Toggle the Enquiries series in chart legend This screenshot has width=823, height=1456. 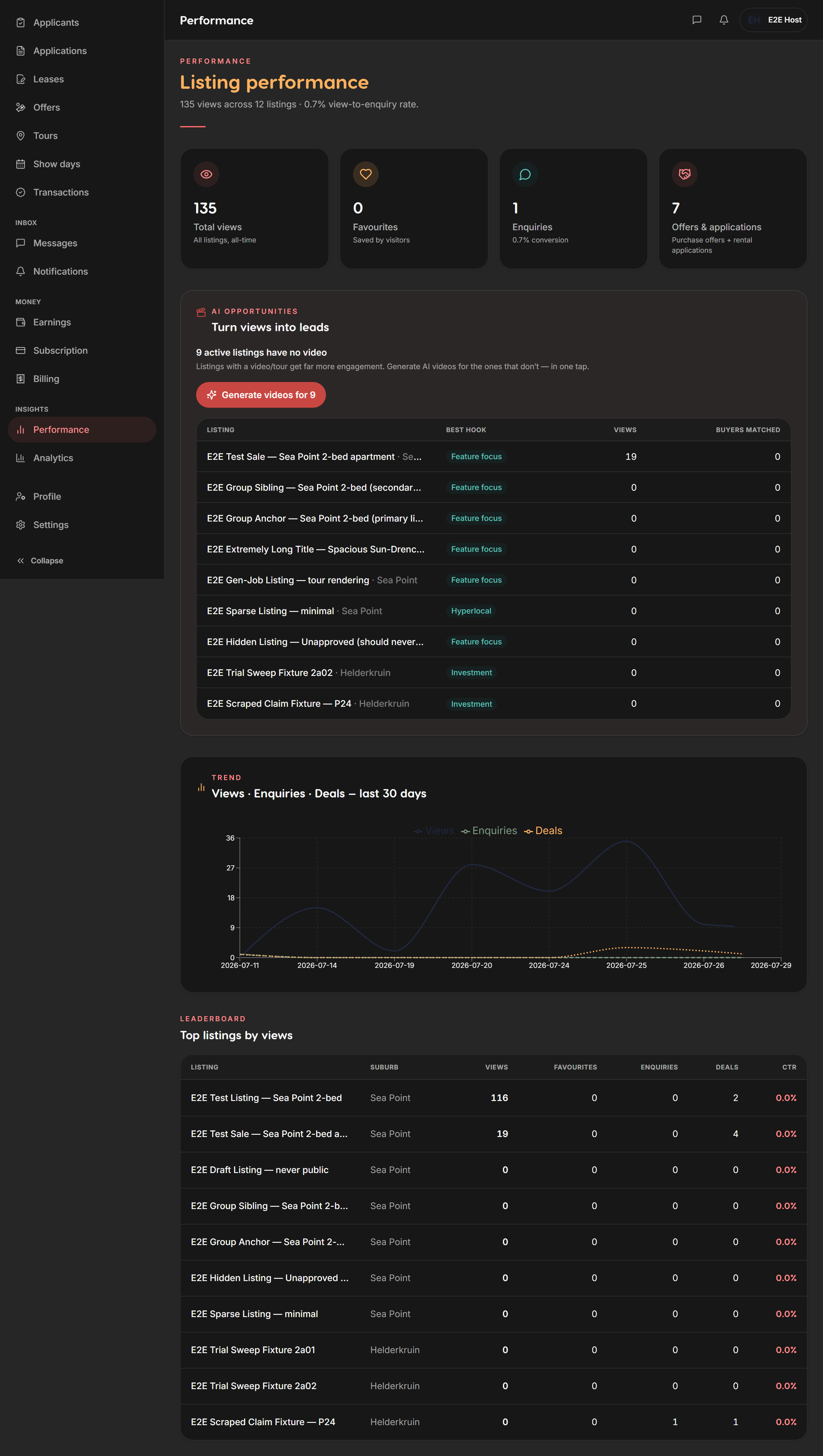pos(489,830)
